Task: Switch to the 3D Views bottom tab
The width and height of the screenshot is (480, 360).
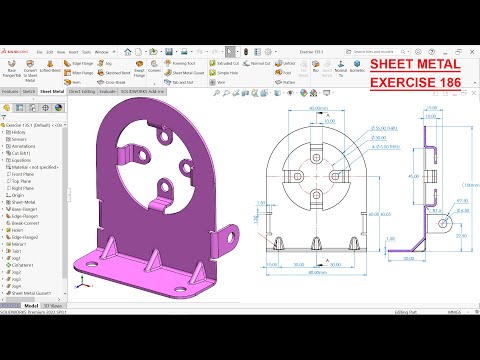Action: (x=53, y=306)
